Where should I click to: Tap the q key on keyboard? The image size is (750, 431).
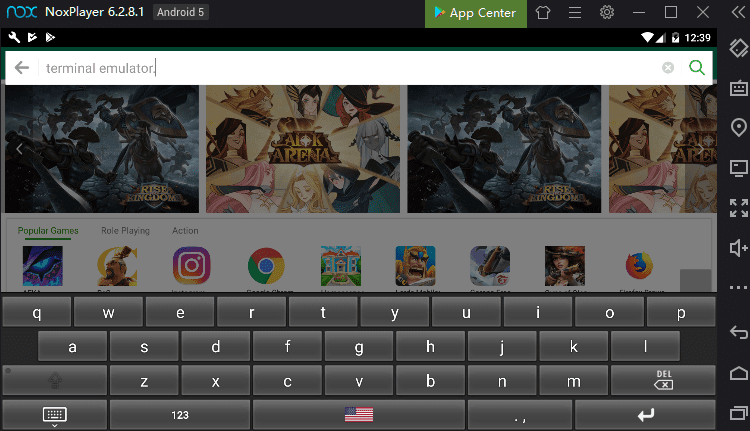click(37, 312)
